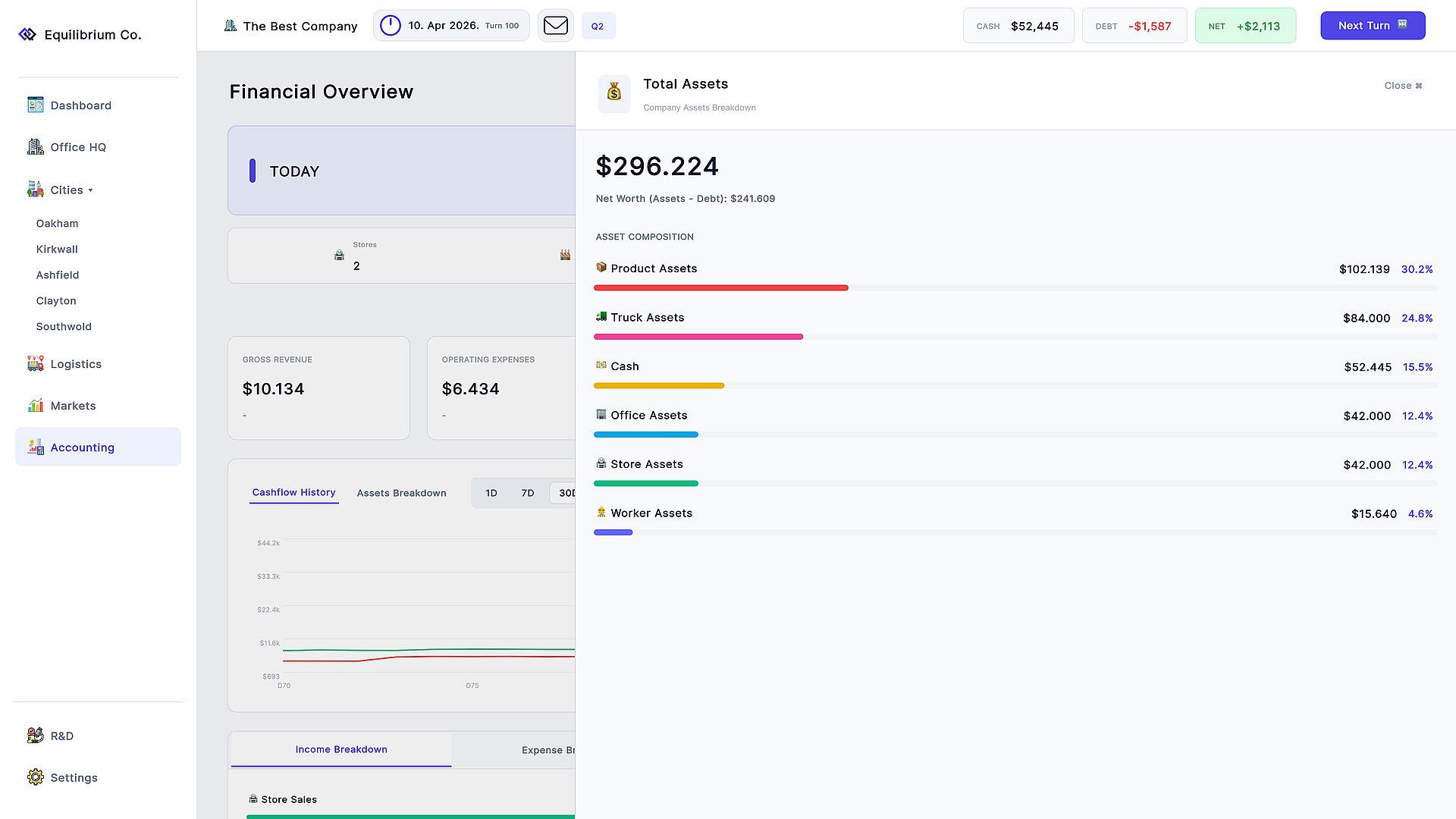The width and height of the screenshot is (1456, 819).
Task: Open Office HQ building icon
Action: (35, 146)
